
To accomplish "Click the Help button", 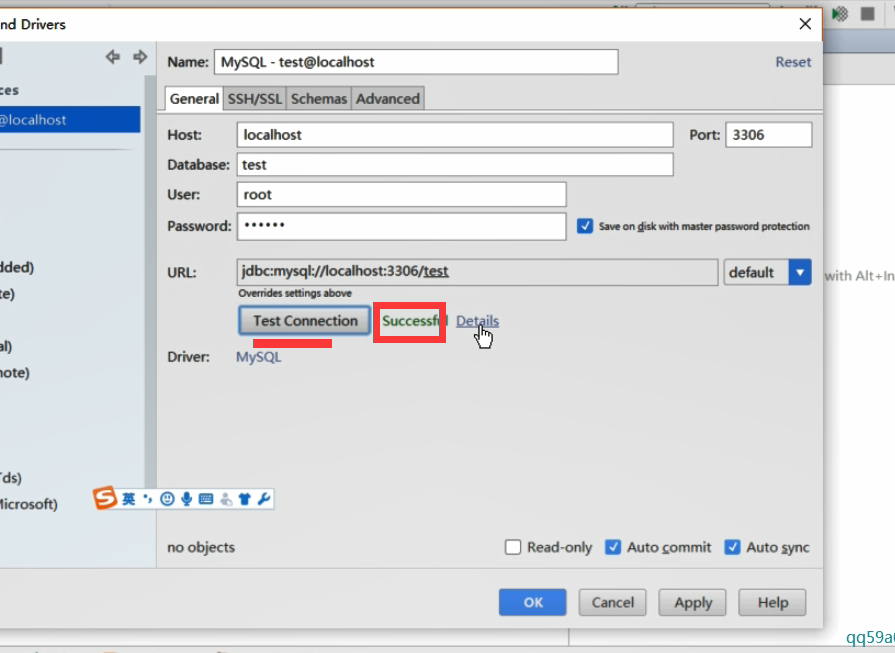I will 772,603.
